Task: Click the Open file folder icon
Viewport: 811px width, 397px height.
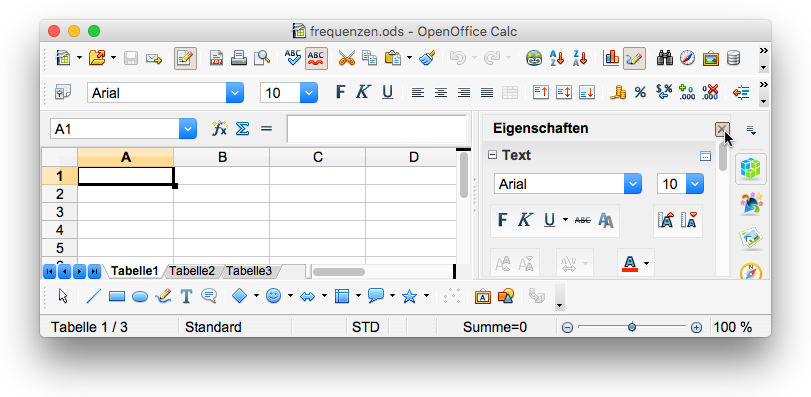Action: tap(97, 58)
